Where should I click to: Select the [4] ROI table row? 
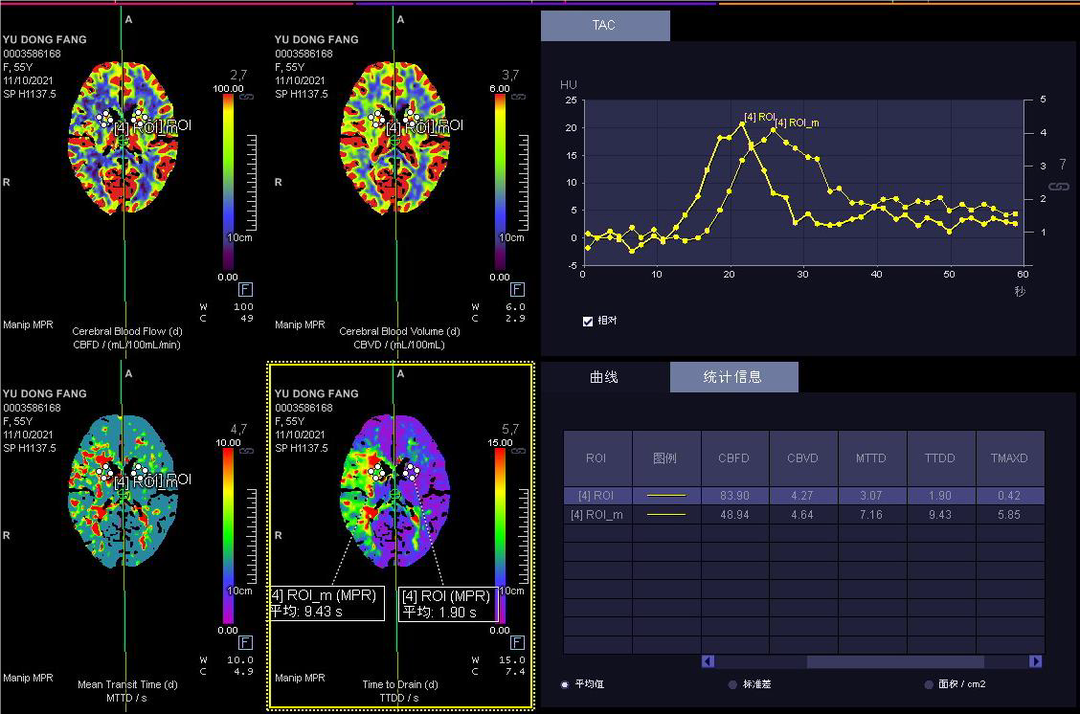pos(804,496)
